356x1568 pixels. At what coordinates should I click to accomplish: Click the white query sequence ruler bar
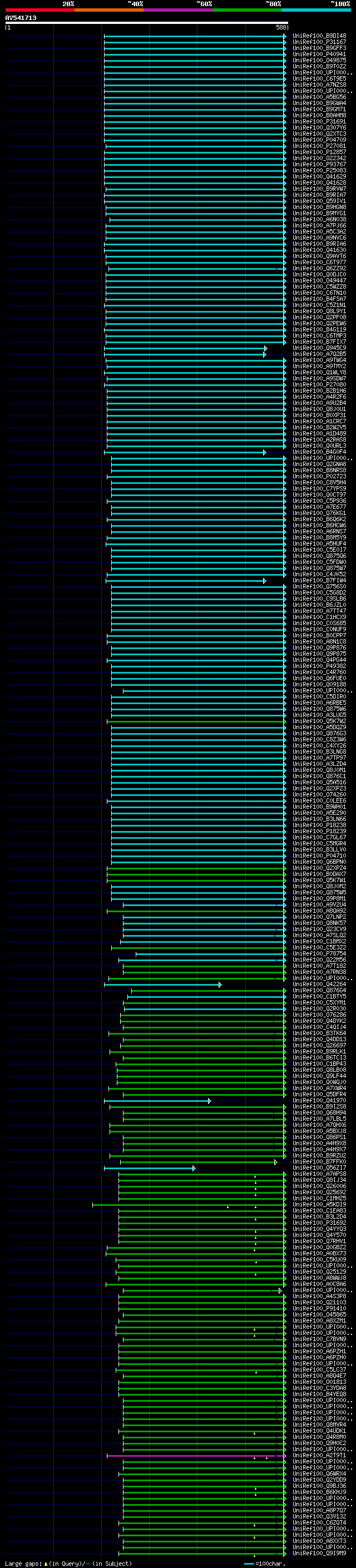click(x=146, y=22)
